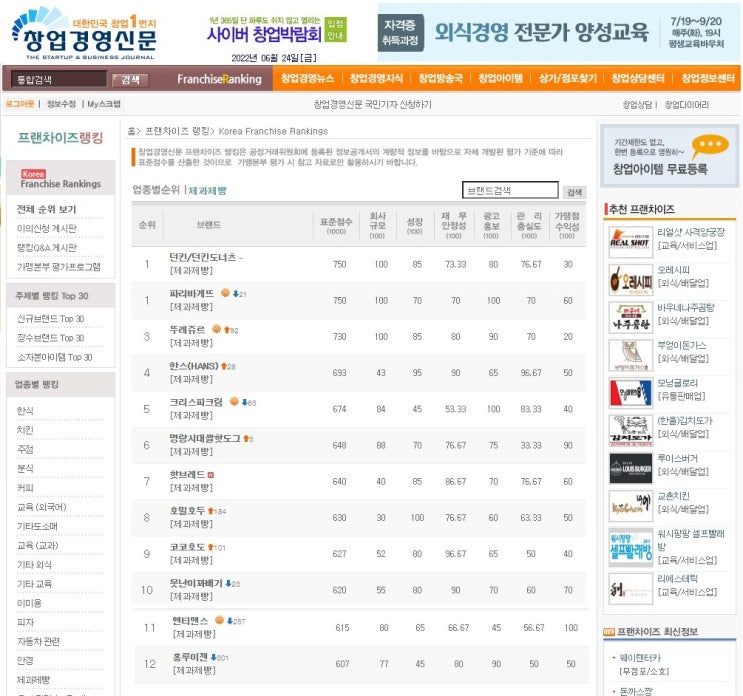Image resolution: width=743 pixels, height=696 pixels.
Task: Click the red square icon next to 핫브레드
Action: pos(210,475)
